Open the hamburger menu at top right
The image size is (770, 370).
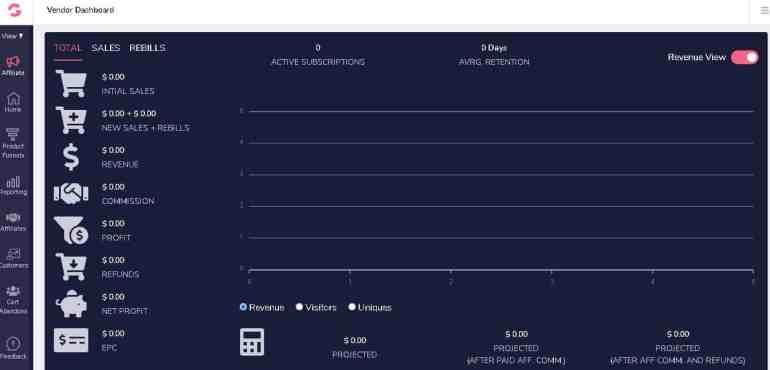pyautogui.click(x=765, y=10)
